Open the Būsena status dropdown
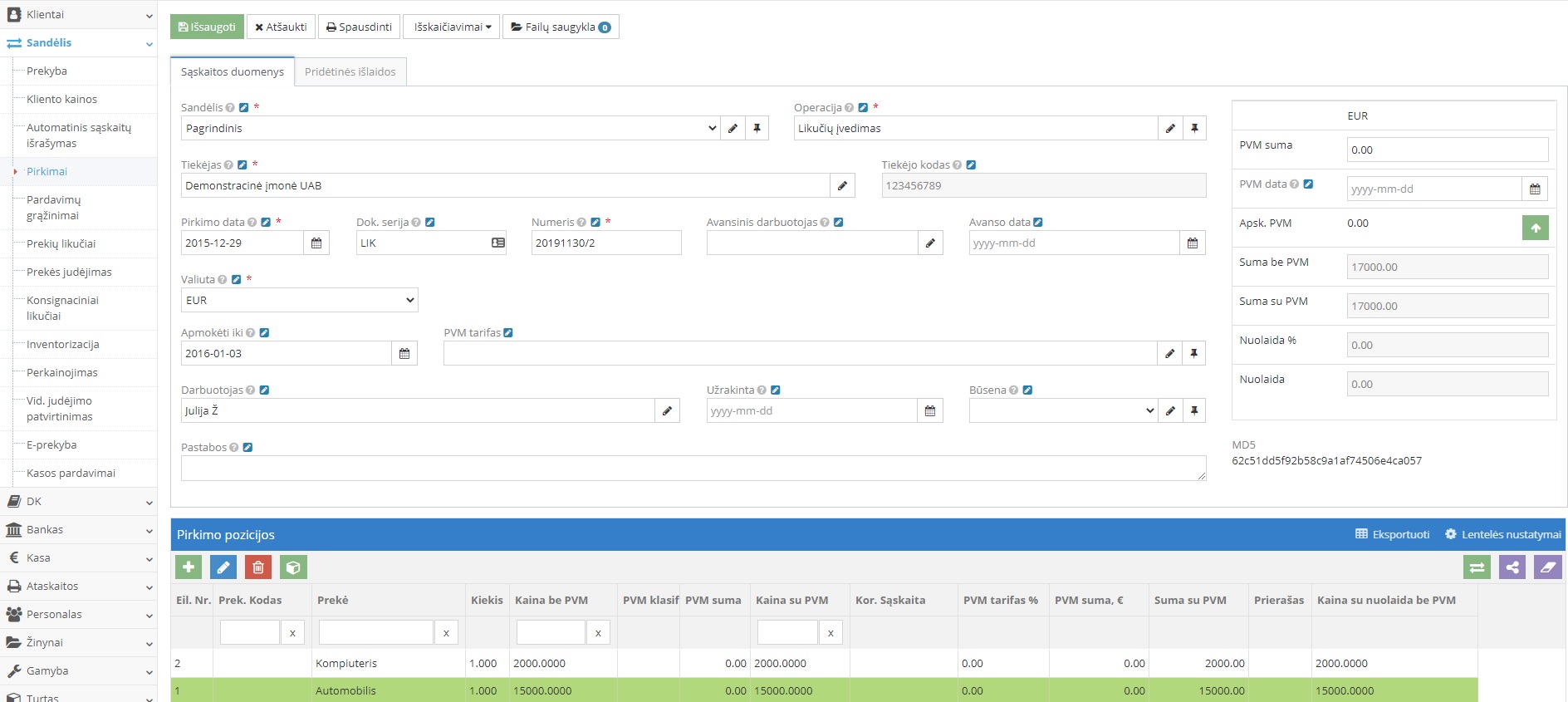Image resolution: width=1568 pixels, height=702 pixels. pos(1062,411)
